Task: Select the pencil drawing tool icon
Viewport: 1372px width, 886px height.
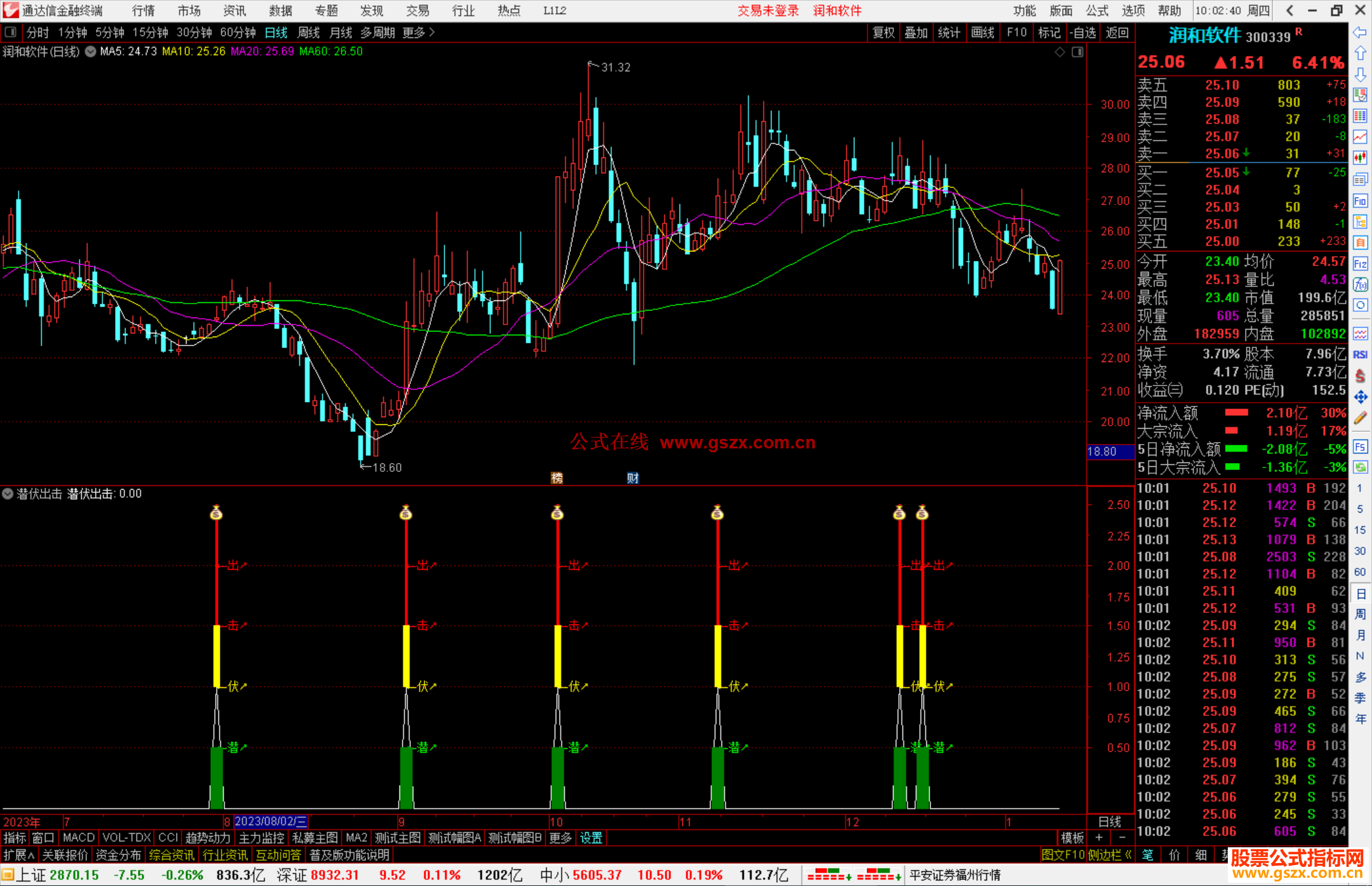Action: [1360, 418]
